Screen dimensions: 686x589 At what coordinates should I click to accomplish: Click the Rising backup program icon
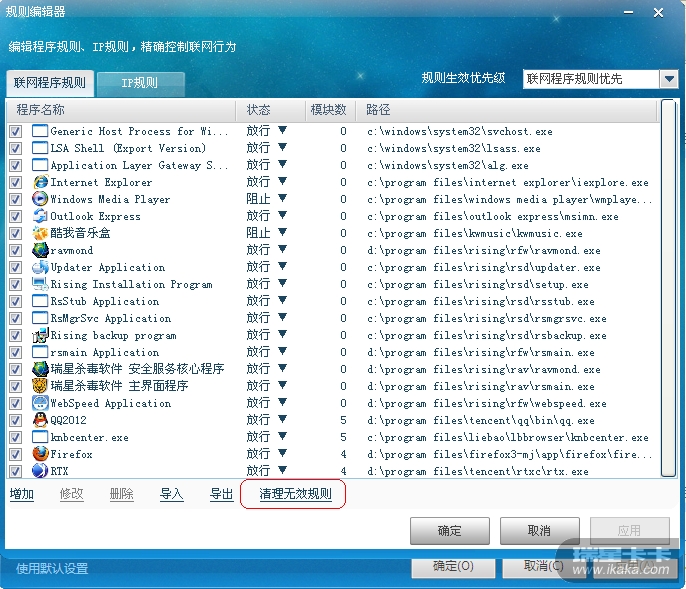click(x=40, y=335)
